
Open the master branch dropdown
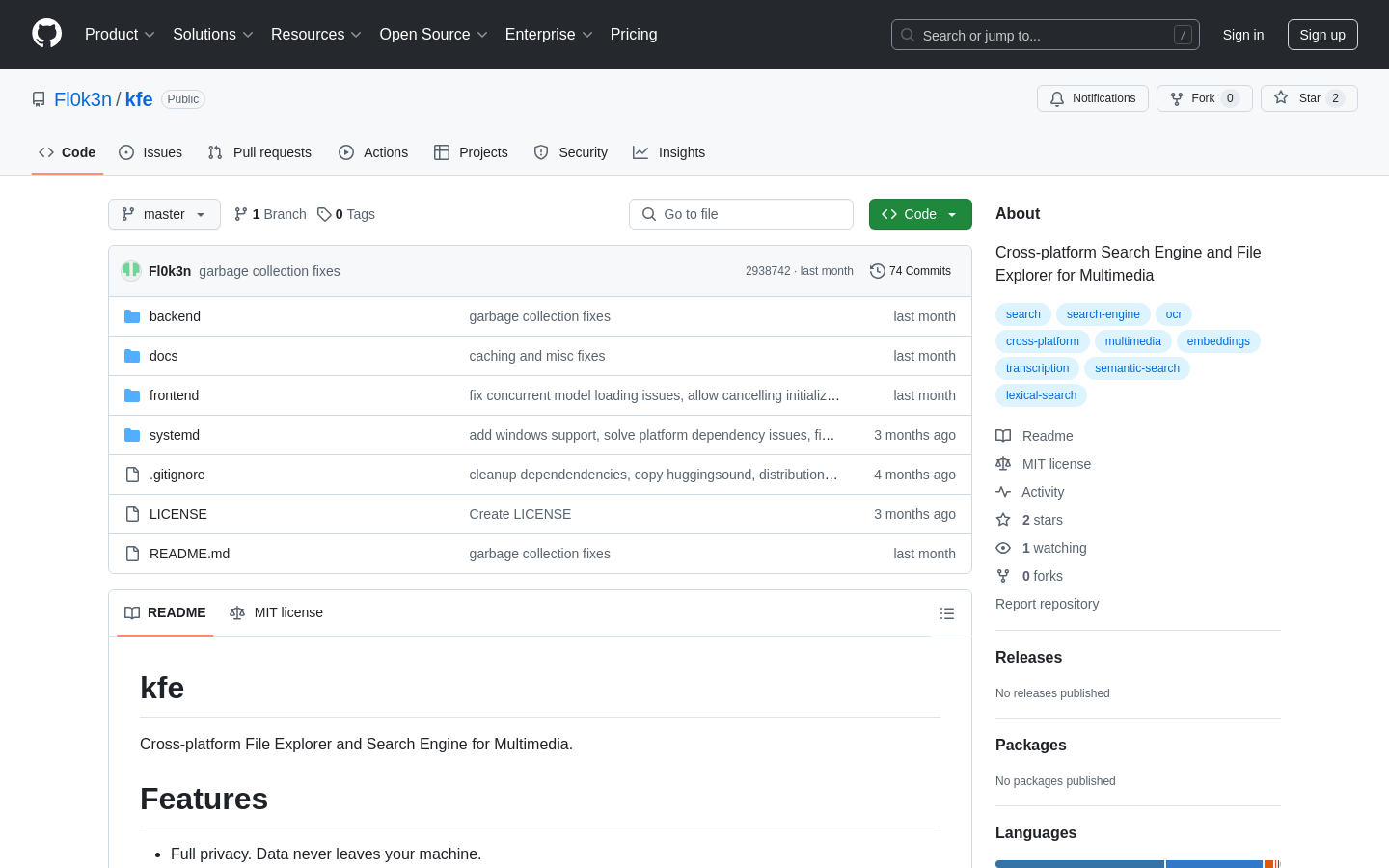click(x=164, y=214)
